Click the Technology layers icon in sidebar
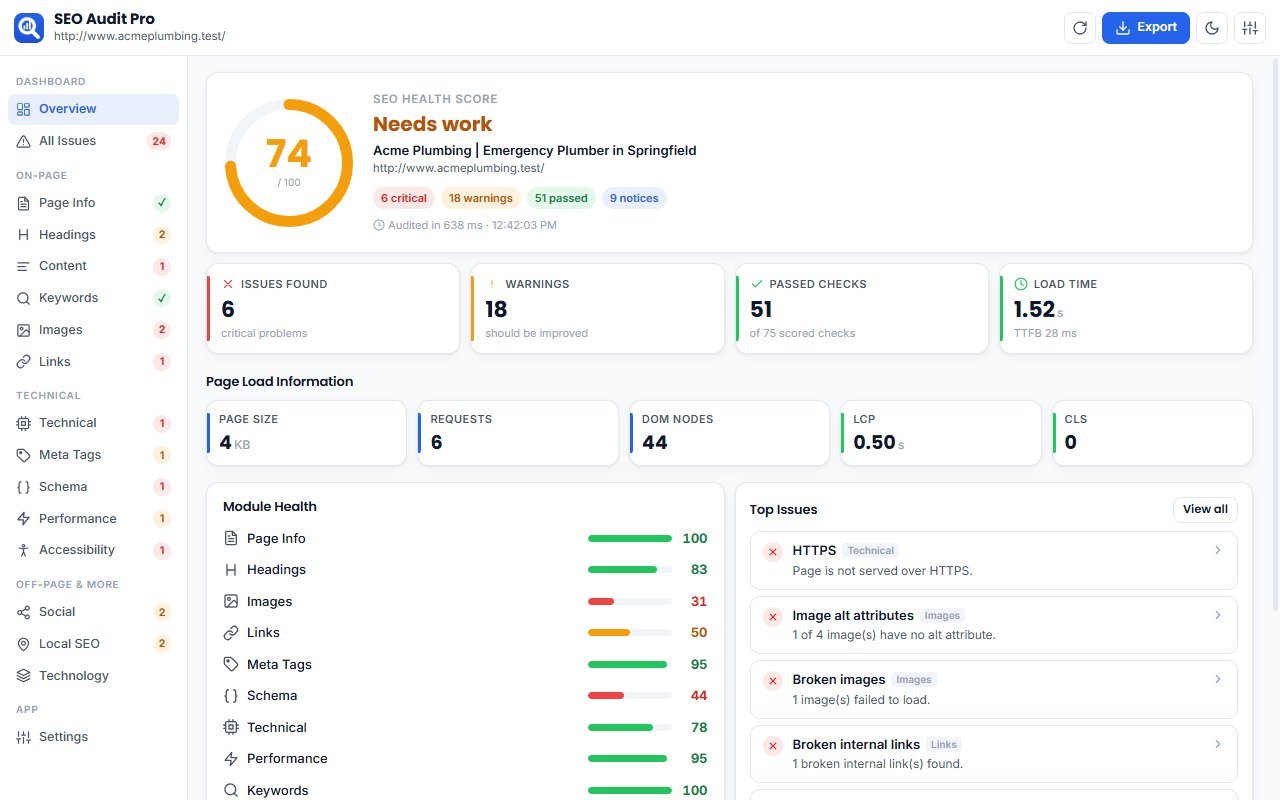The image size is (1280, 800). (24, 676)
